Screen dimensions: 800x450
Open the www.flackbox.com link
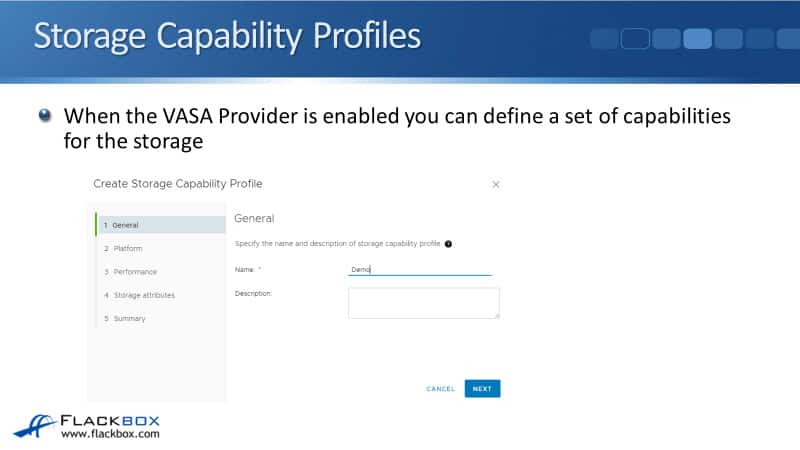coord(110,435)
